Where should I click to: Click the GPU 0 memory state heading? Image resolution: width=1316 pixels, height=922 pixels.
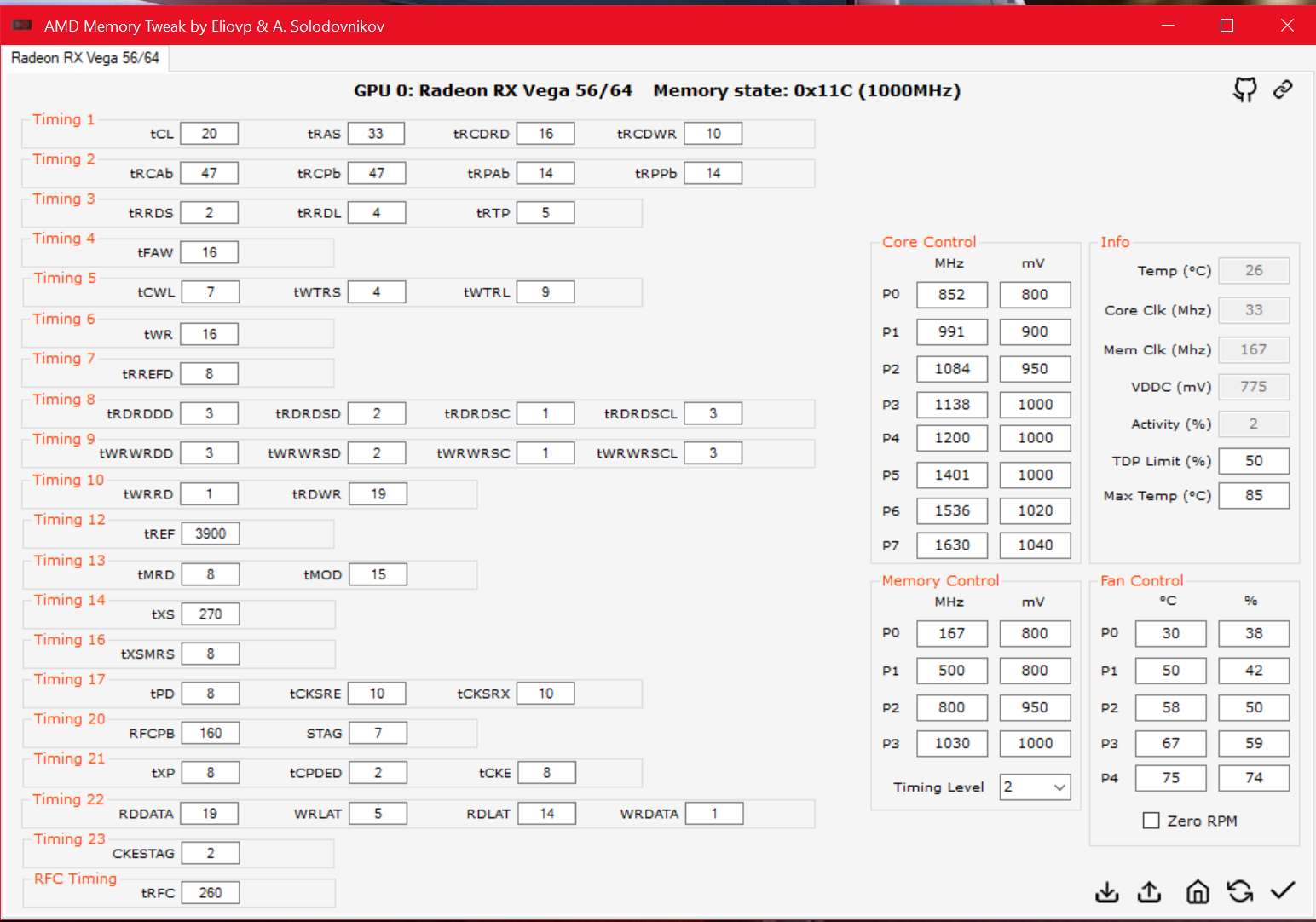click(x=657, y=90)
